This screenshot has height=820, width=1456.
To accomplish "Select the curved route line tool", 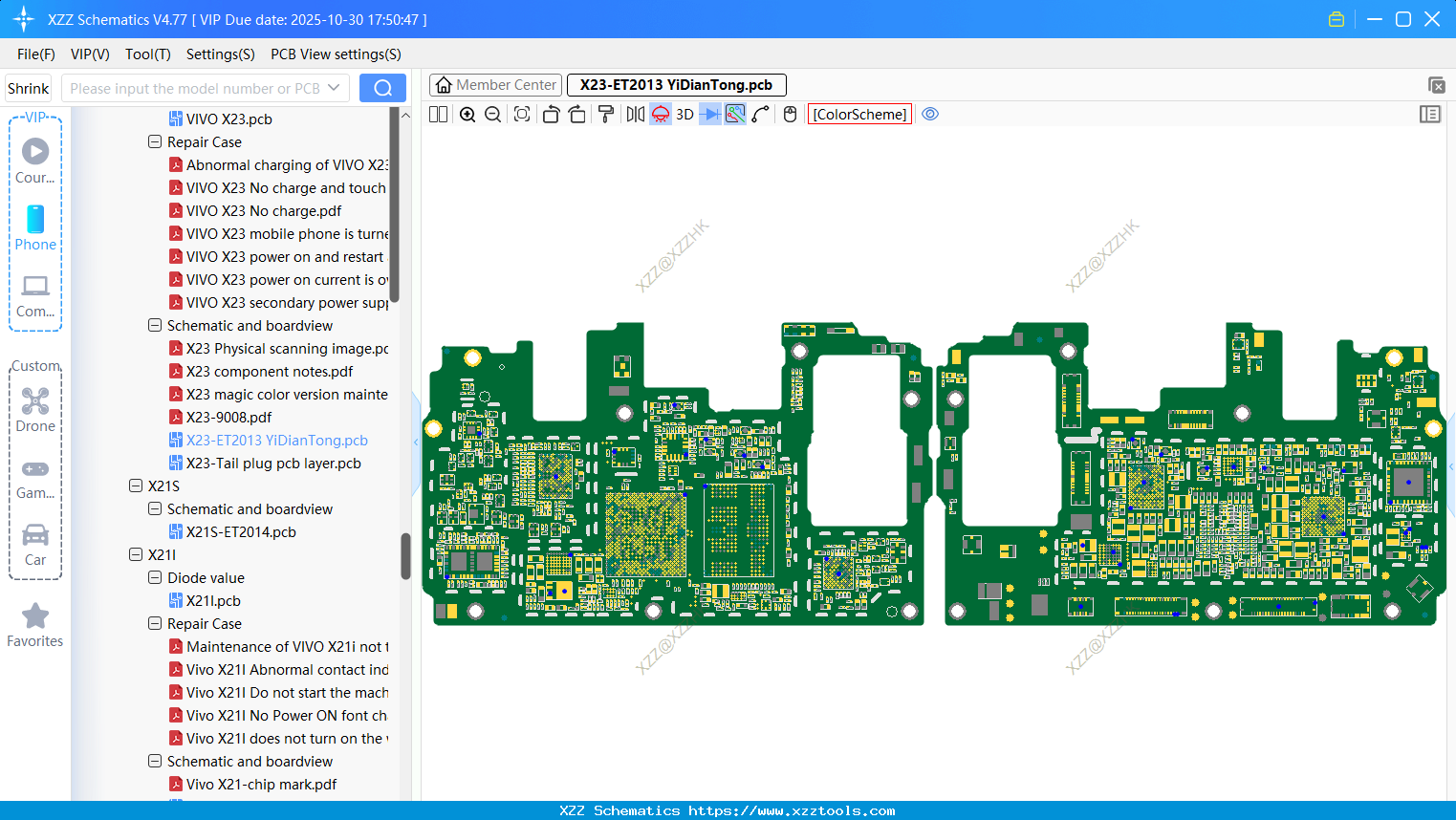I will [760, 115].
